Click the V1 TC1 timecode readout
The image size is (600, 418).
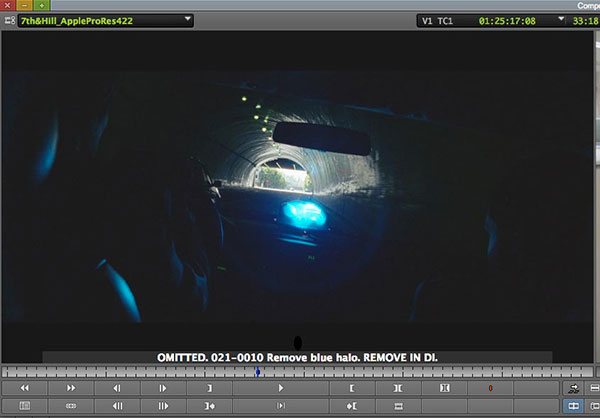(x=479, y=21)
